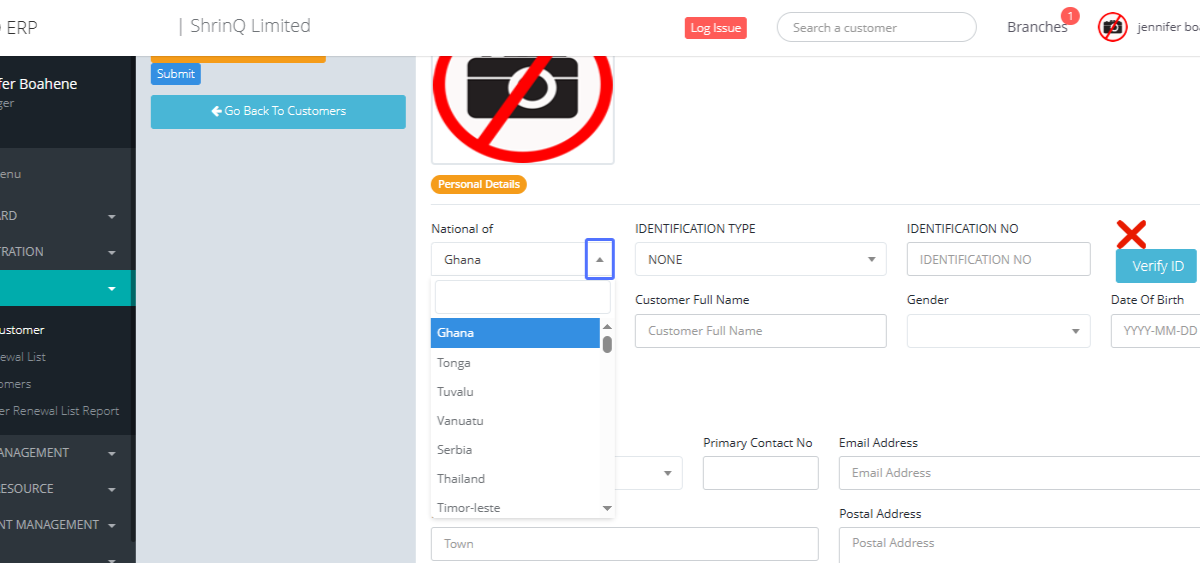Click the Date Of Birth field
This screenshot has width=1200, height=563.
(1157, 331)
